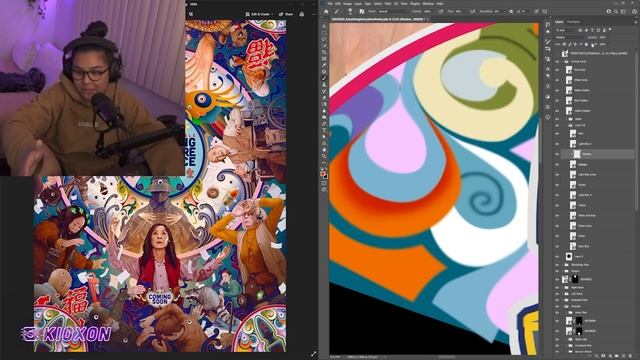640x360 pixels.
Task: Open brush preset picker dropdown
Action: coord(351,11)
